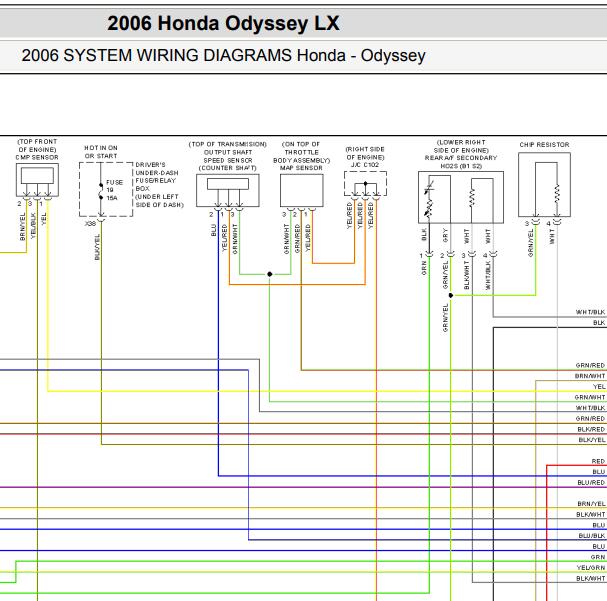This screenshot has height=601, width=607.
Task: Select the "BLU/BLK" label at right edge
Action: point(592,536)
